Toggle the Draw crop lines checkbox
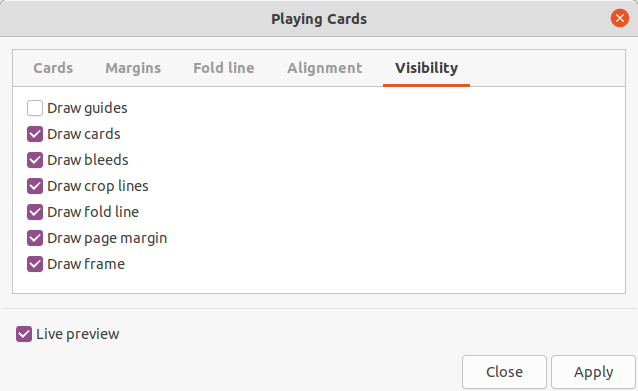Image resolution: width=638 pixels, height=391 pixels. (35, 186)
